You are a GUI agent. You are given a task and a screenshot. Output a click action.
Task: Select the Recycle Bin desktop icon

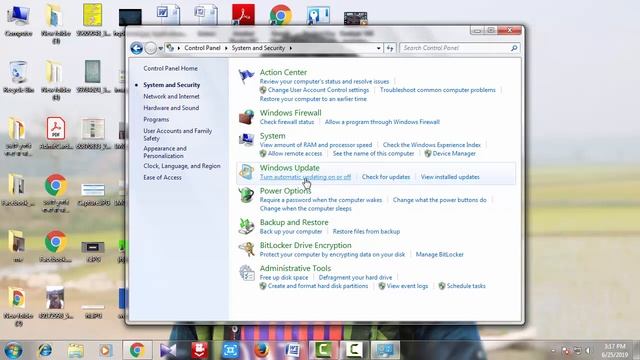pyautogui.click(x=18, y=78)
